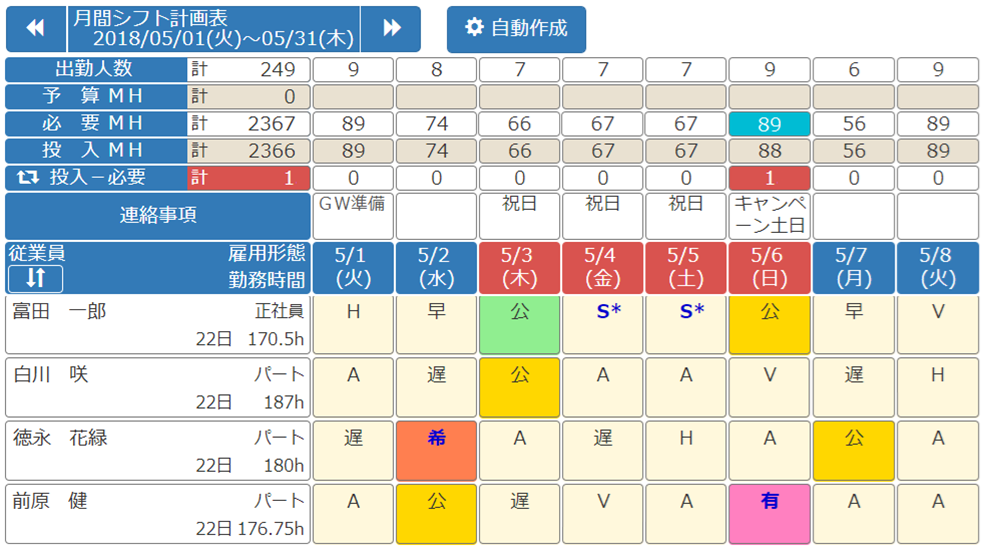
Task: Click the GW準備 note cell
Action: tap(353, 216)
